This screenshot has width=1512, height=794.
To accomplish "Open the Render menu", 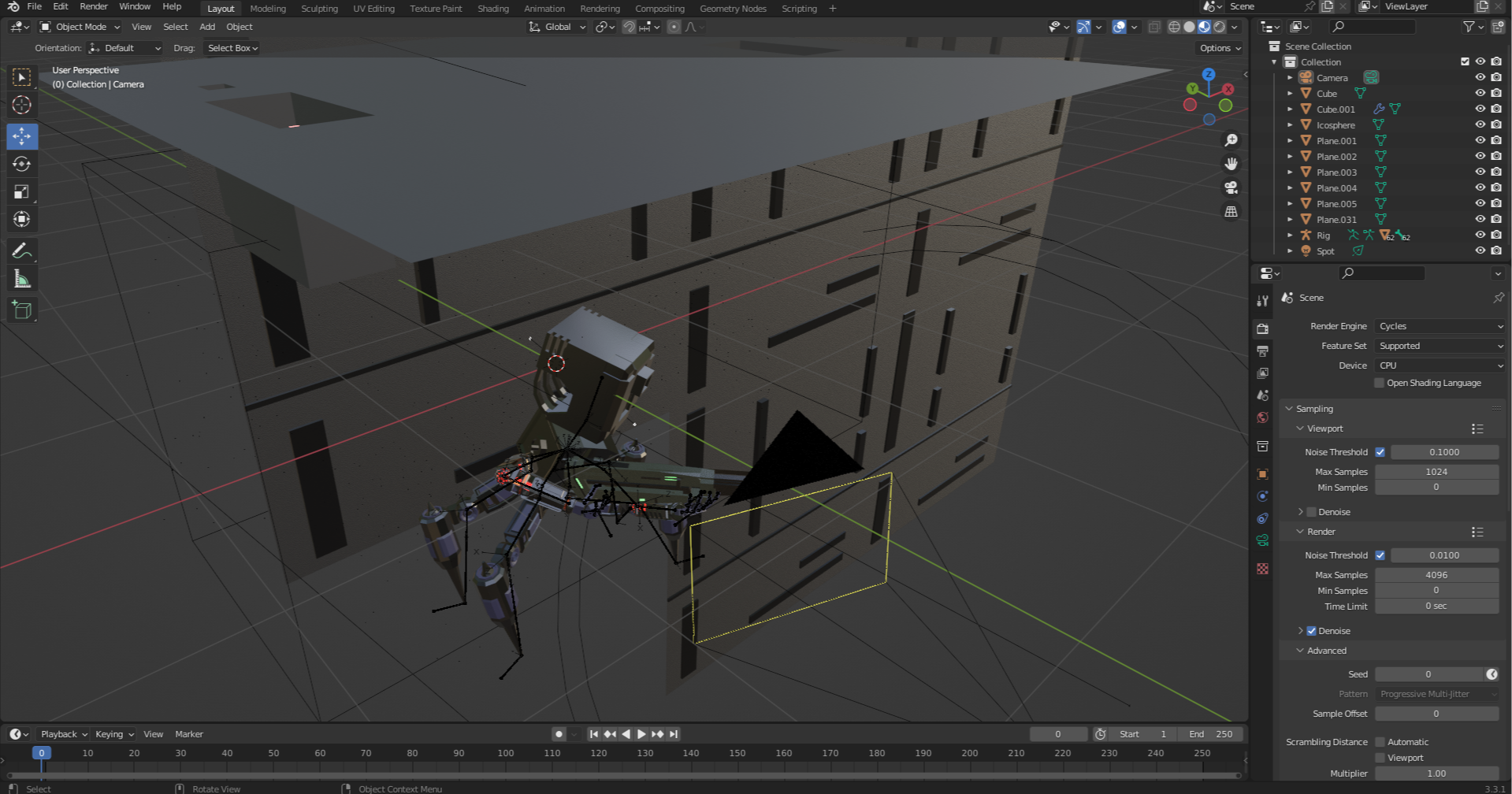I will coord(93,6).
